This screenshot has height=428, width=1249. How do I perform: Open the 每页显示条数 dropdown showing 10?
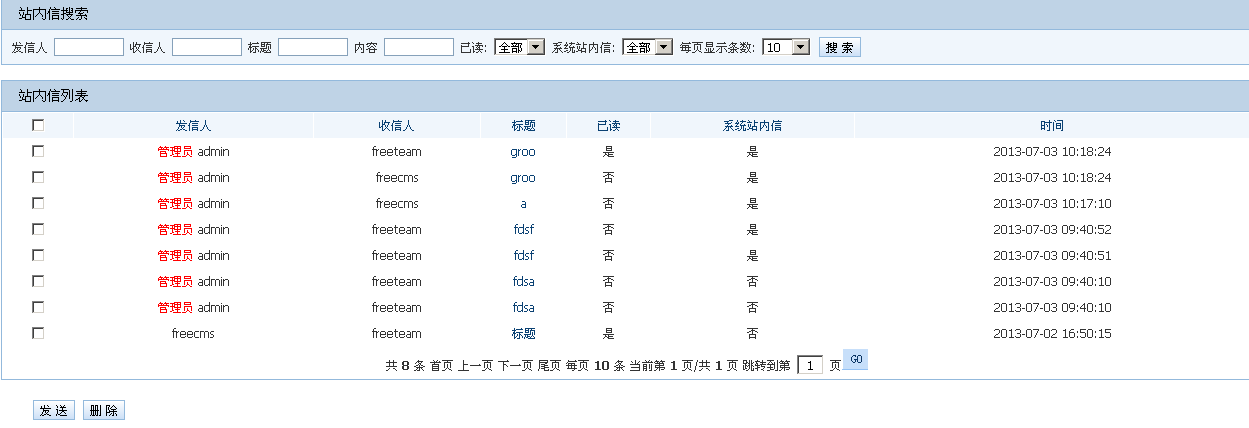click(x=786, y=47)
